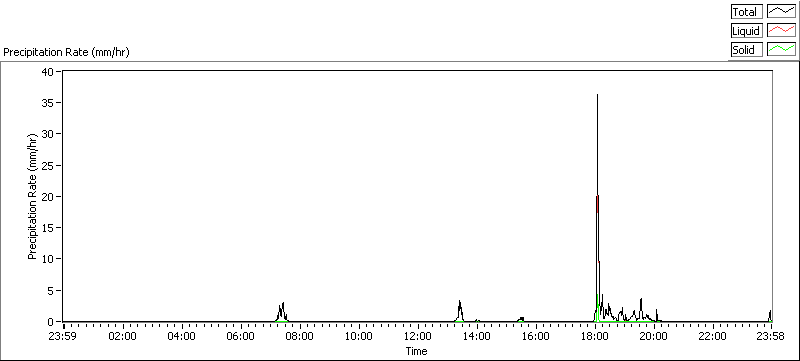The height and width of the screenshot is (361, 800).
Task: Open the Solid green line swatch
Action: (x=781, y=49)
